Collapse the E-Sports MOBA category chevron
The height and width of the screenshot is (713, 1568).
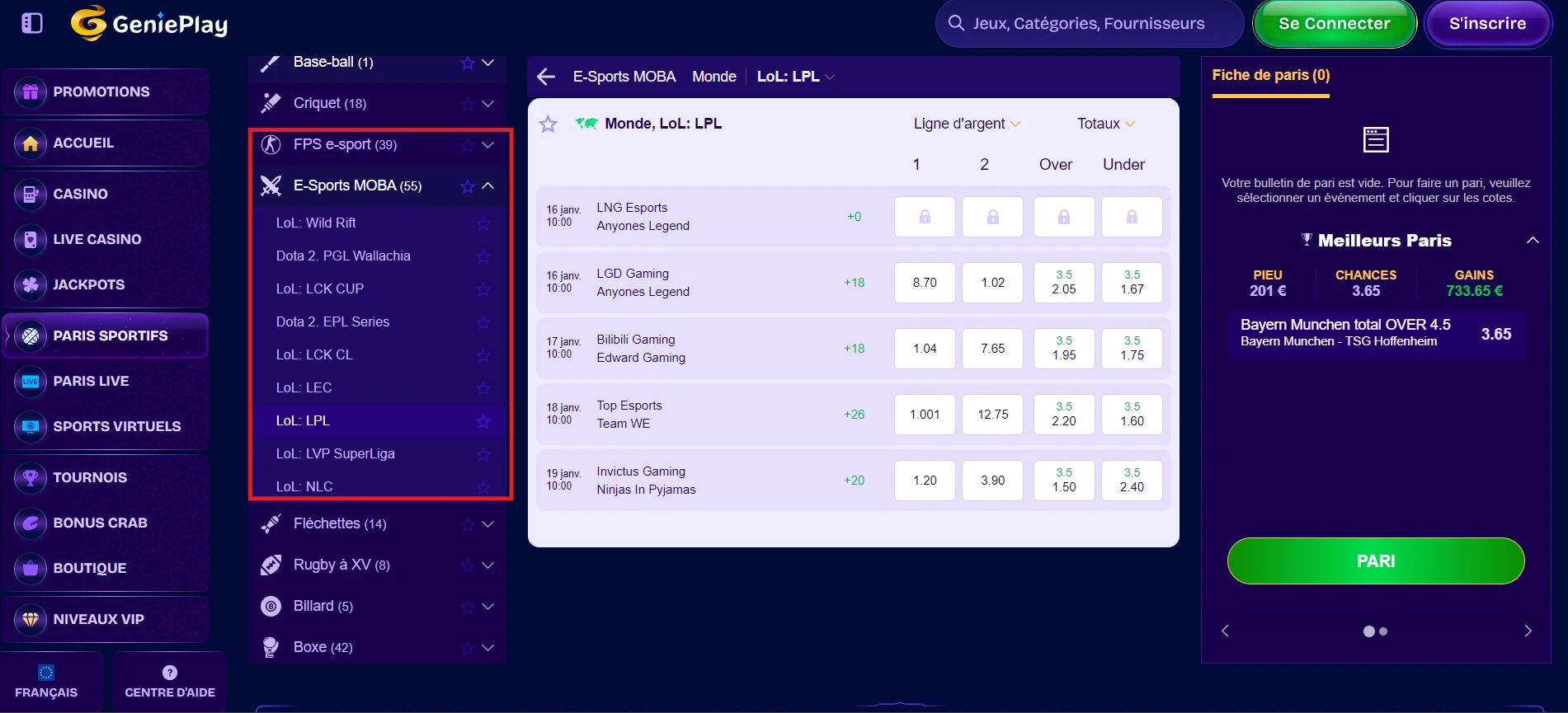click(488, 185)
